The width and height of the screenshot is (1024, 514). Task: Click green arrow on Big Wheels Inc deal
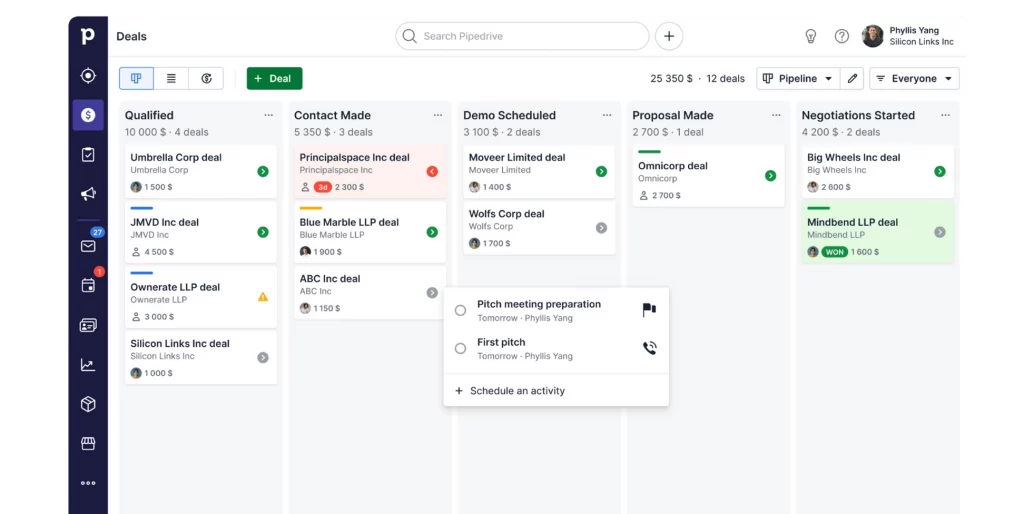(x=940, y=171)
